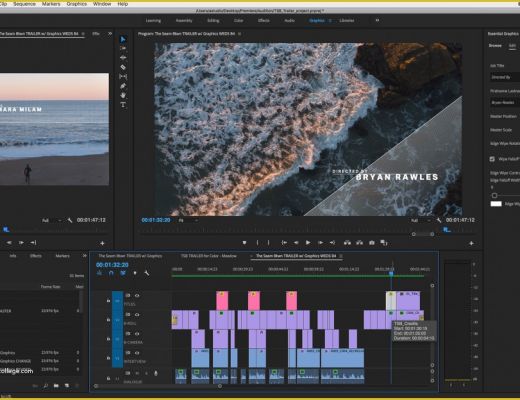520x400 pixels.
Task: Add a marker in Program monitor
Action: tap(244, 243)
